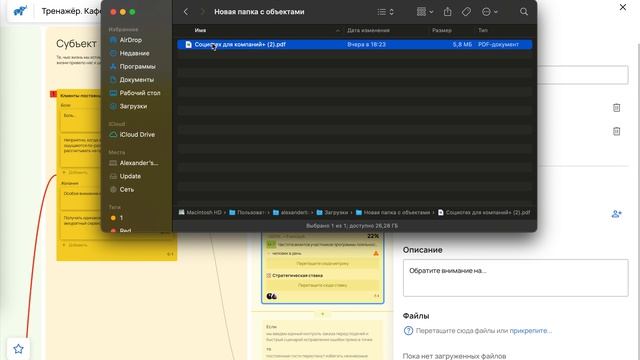Sort files by the Тип column header
Screen dimensions: 640x360
tap(483, 30)
